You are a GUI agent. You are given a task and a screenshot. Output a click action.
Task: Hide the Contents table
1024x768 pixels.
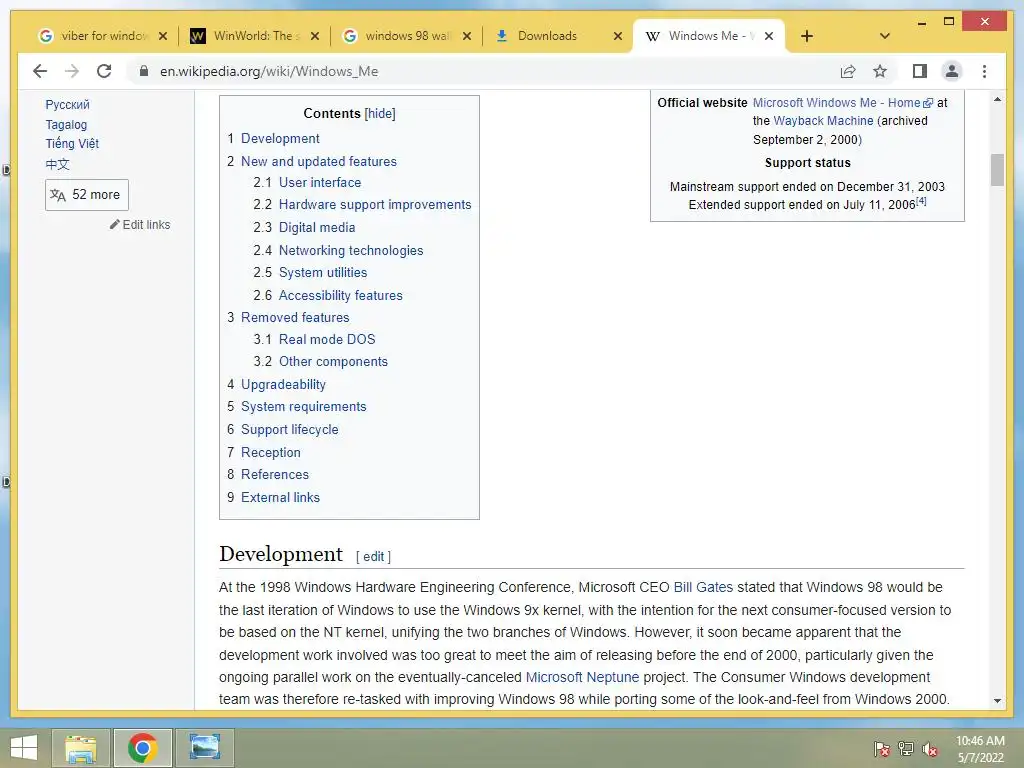point(380,114)
